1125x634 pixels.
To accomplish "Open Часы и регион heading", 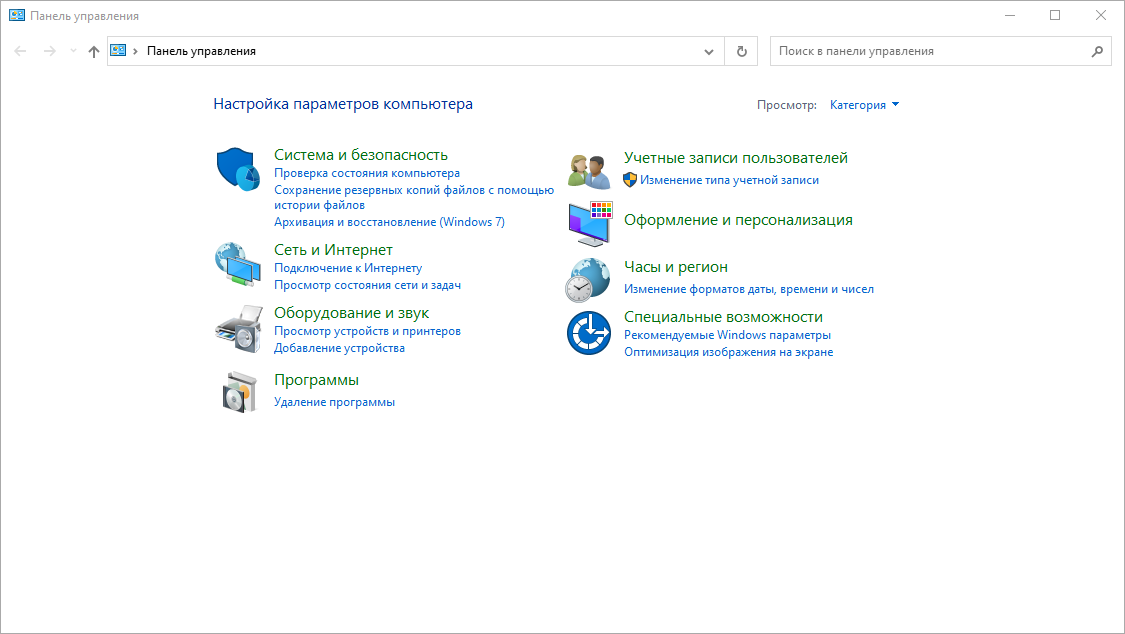I will click(676, 267).
